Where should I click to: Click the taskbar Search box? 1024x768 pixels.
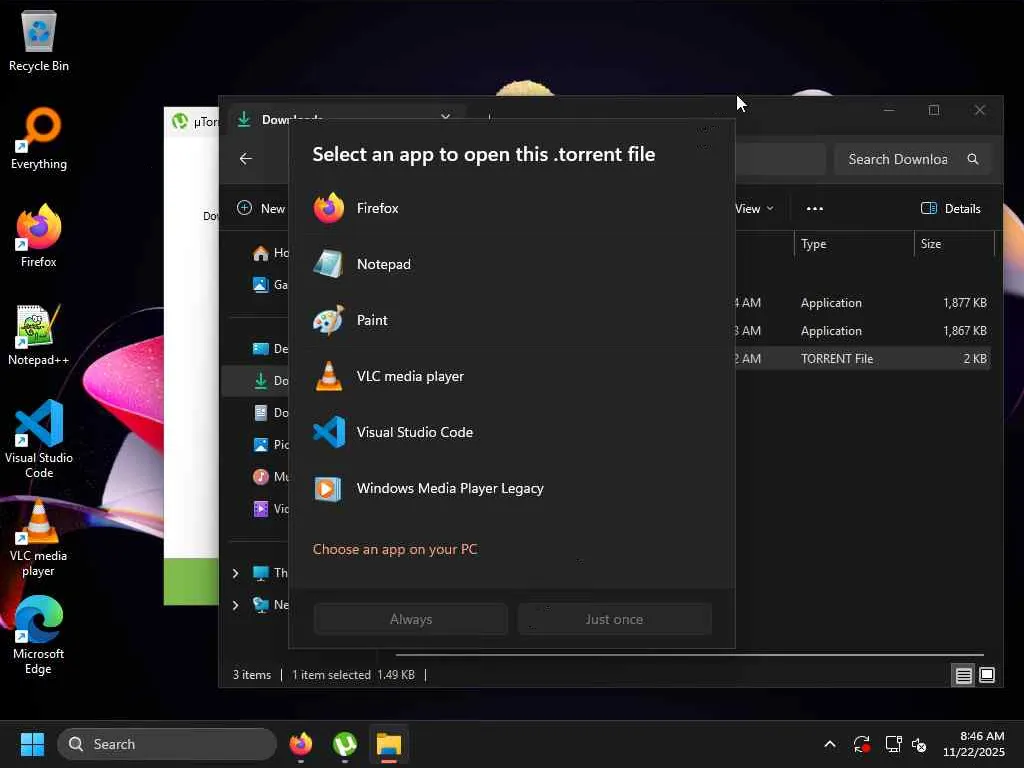(x=167, y=744)
